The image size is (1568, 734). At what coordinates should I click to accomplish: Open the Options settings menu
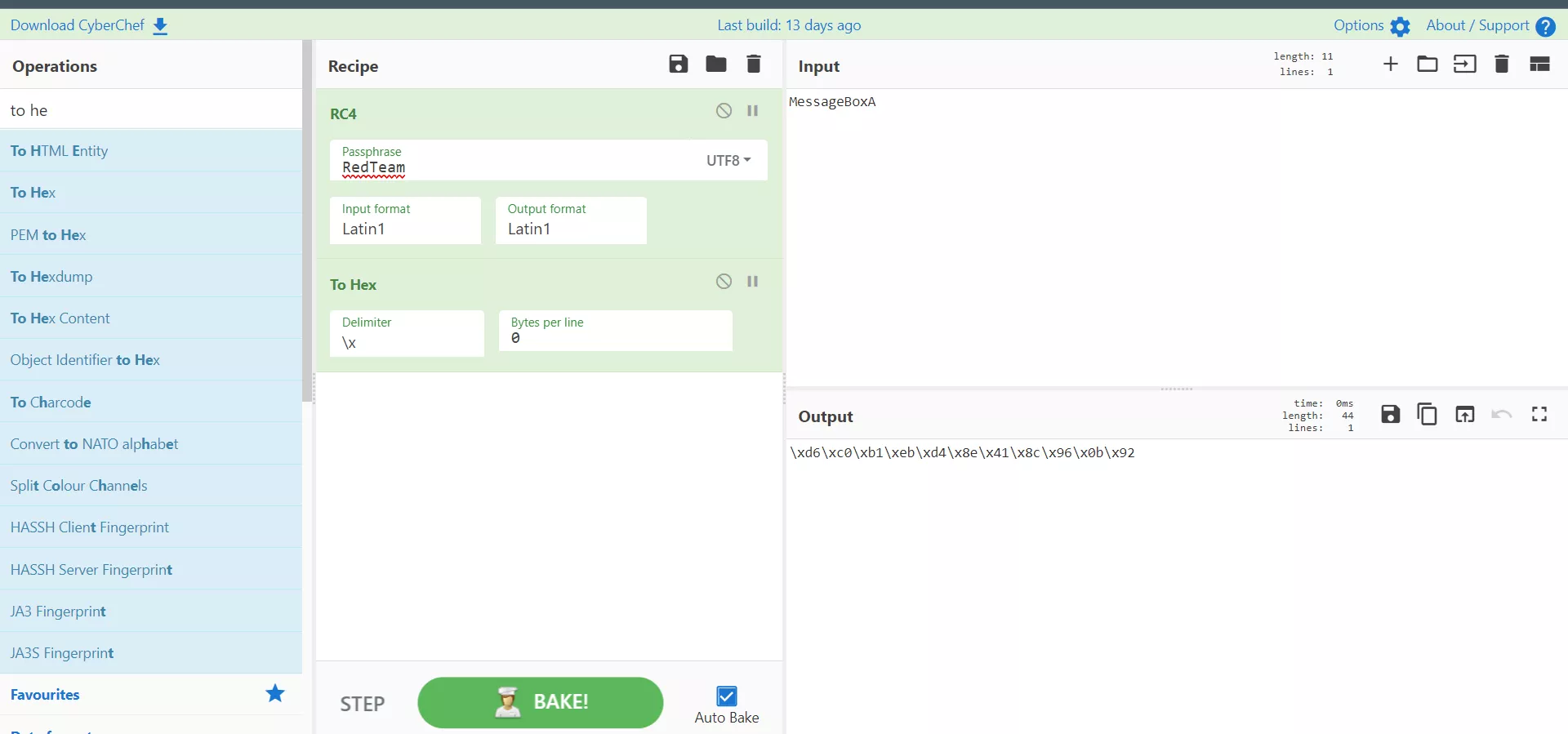1371,26
